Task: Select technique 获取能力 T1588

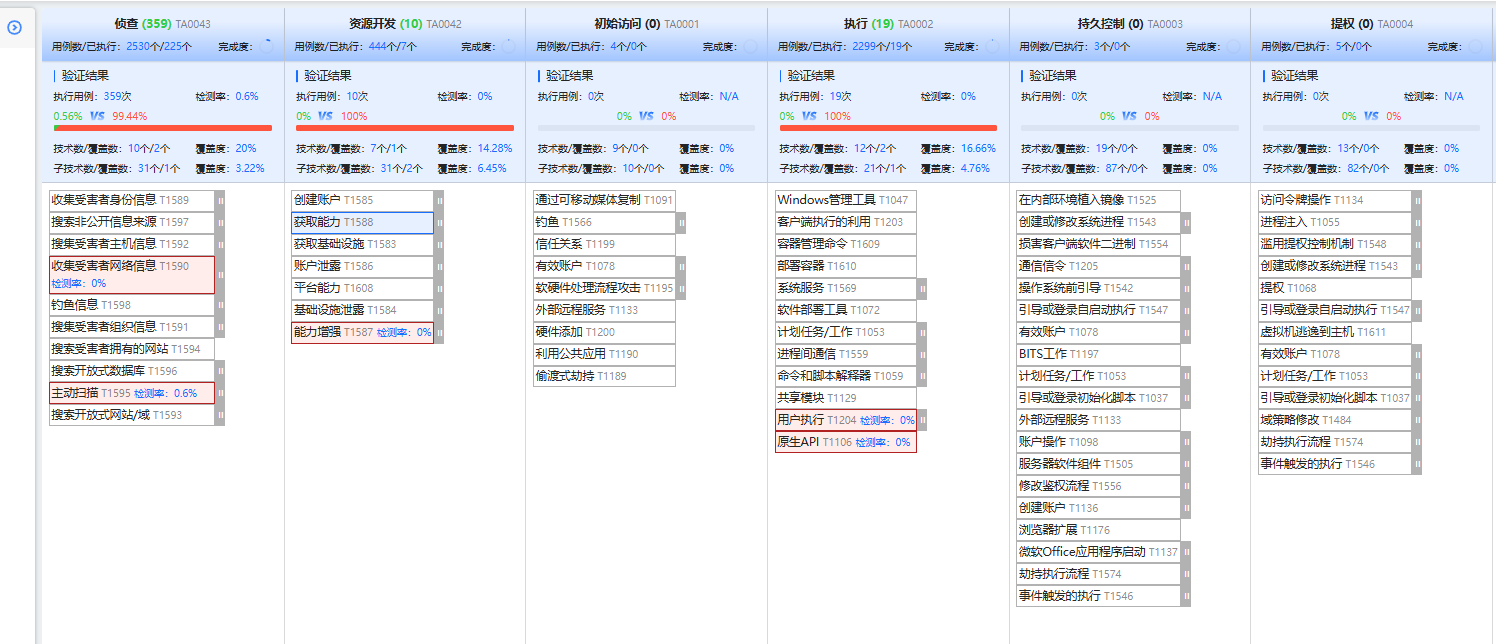Action: [x=362, y=222]
